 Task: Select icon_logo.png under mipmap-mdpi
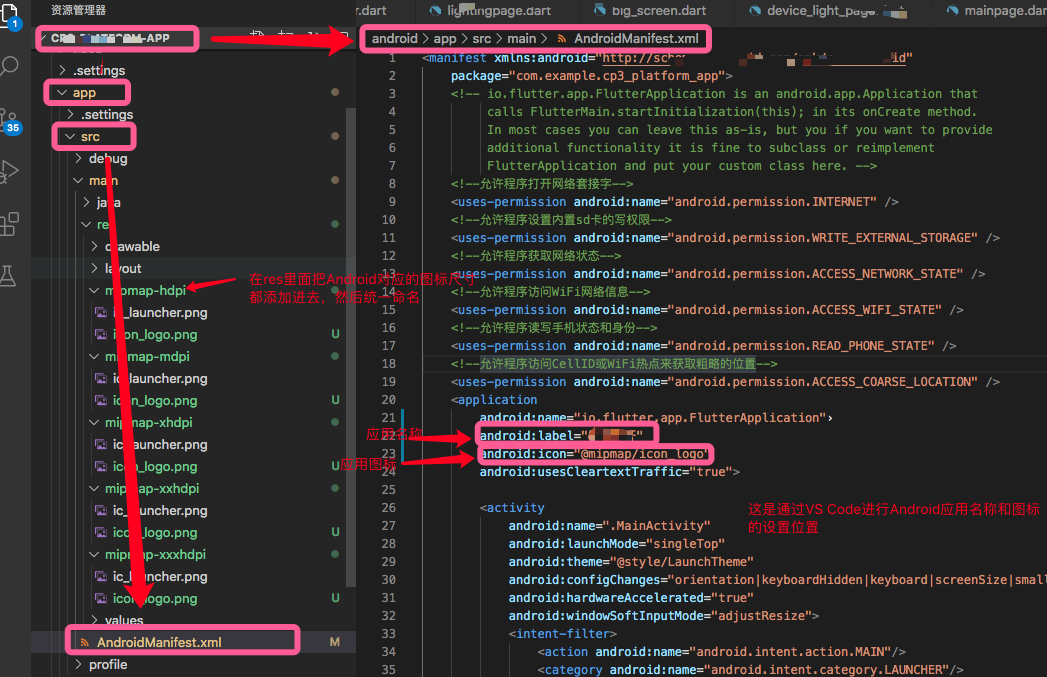pyautogui.click(x=155, y=401)
